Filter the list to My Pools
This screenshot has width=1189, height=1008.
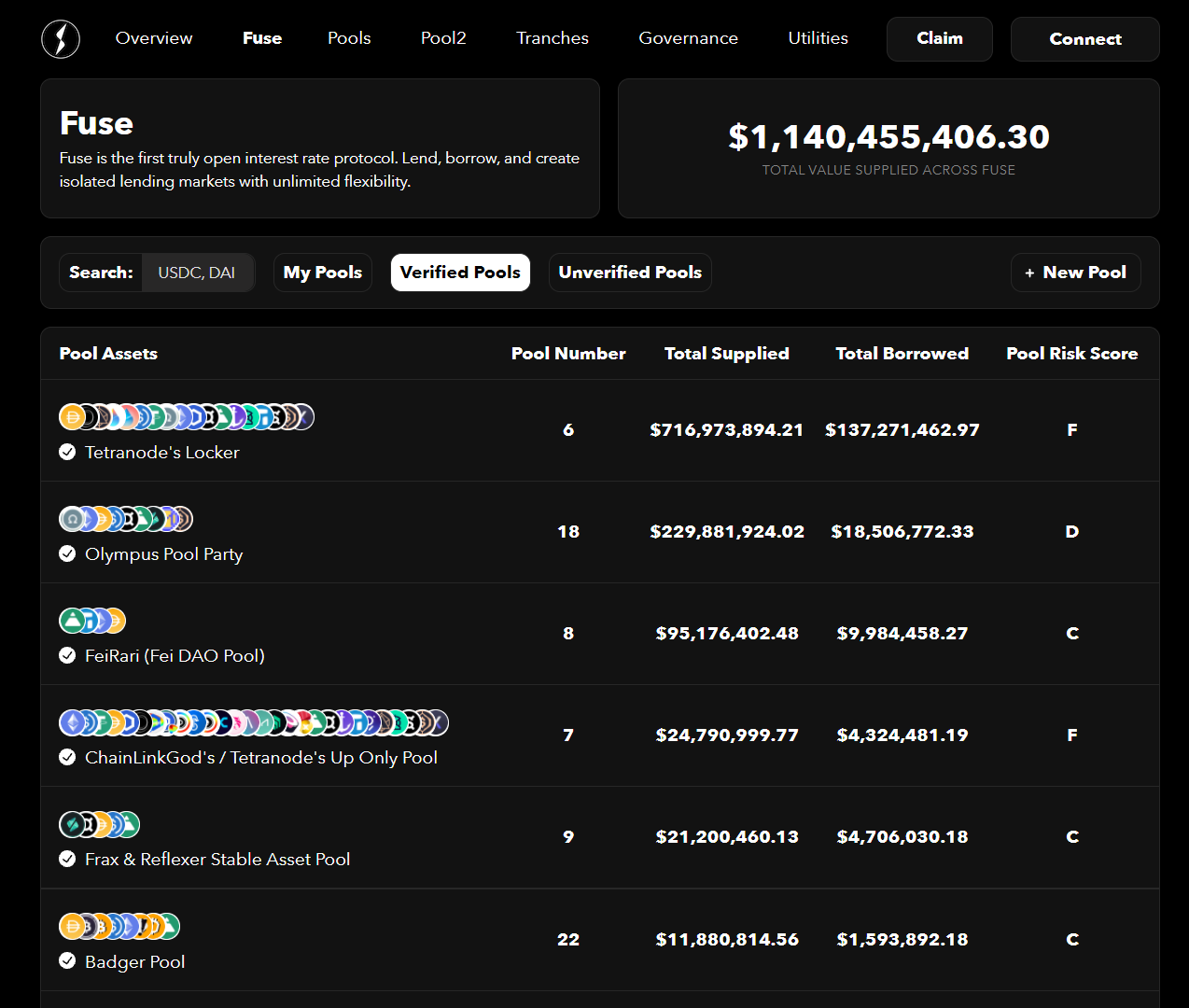(323, 273)
